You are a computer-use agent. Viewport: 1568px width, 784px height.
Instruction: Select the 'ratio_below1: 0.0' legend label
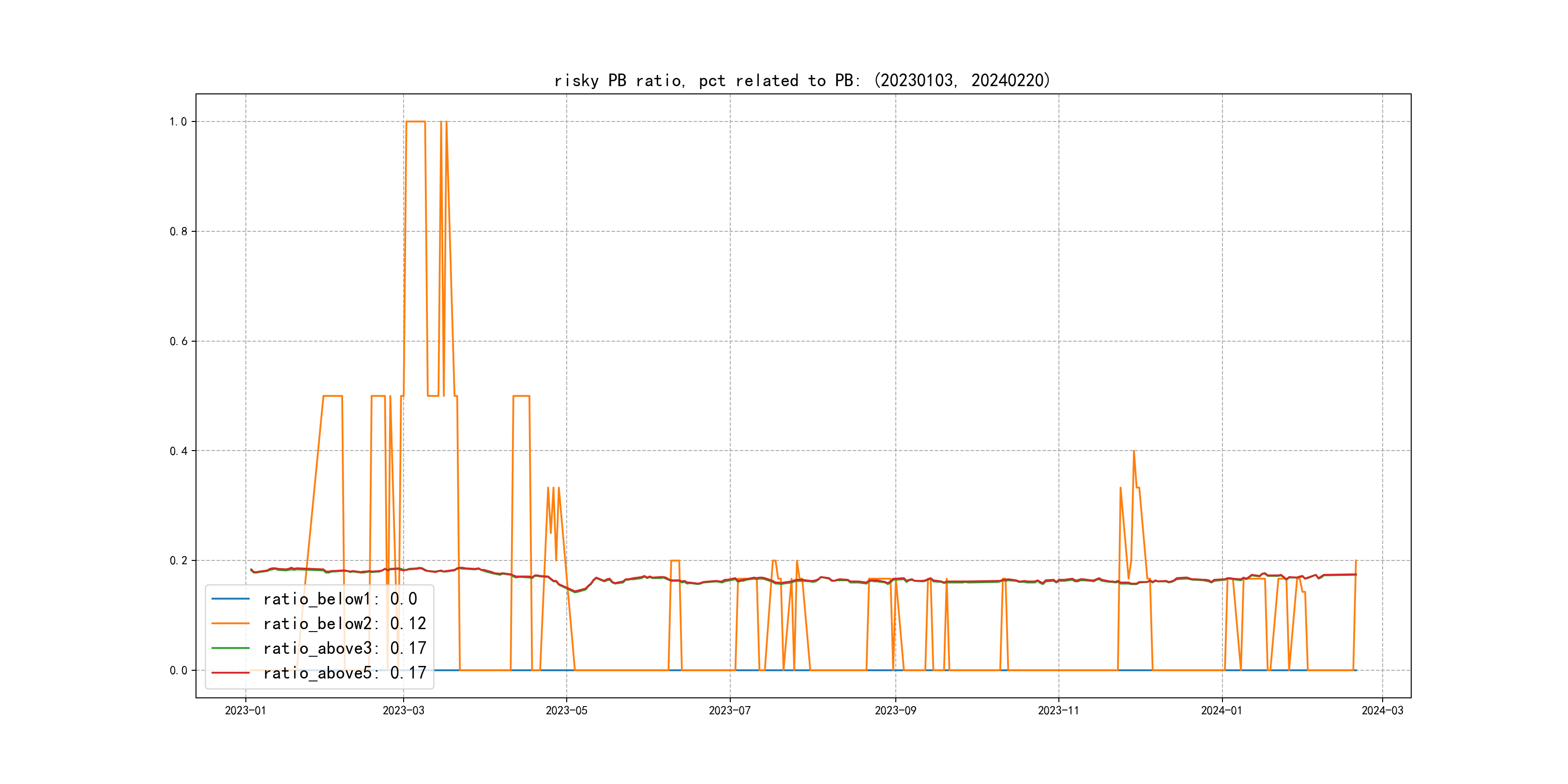(340, 599)
